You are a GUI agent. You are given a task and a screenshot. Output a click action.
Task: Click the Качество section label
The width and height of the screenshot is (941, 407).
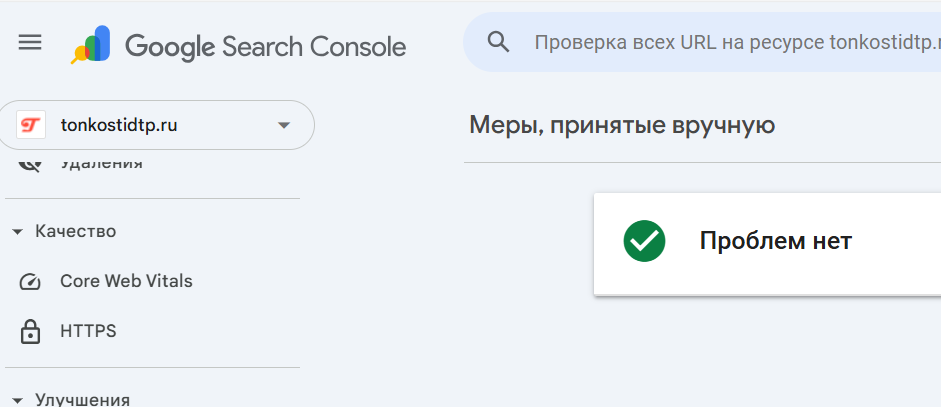click(x=75, y=231)
